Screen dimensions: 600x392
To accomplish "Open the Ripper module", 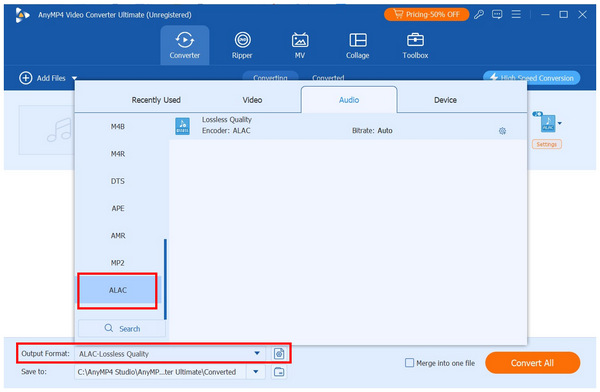I will pos(242,45).
